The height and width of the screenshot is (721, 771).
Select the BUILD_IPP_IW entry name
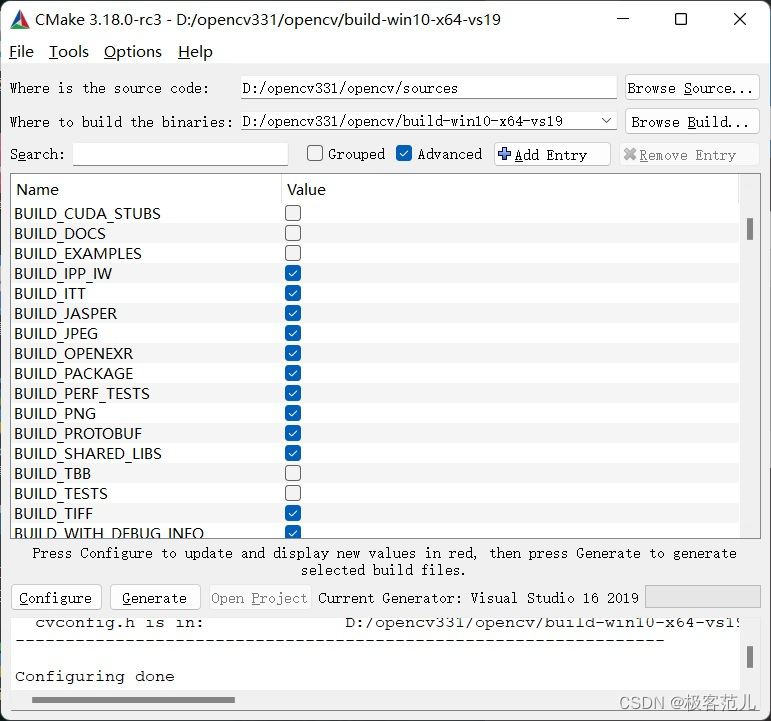[x=63, y=273]
